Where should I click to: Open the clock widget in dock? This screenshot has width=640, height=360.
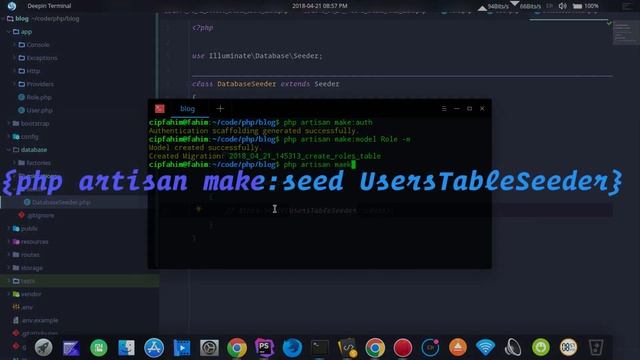568,348
